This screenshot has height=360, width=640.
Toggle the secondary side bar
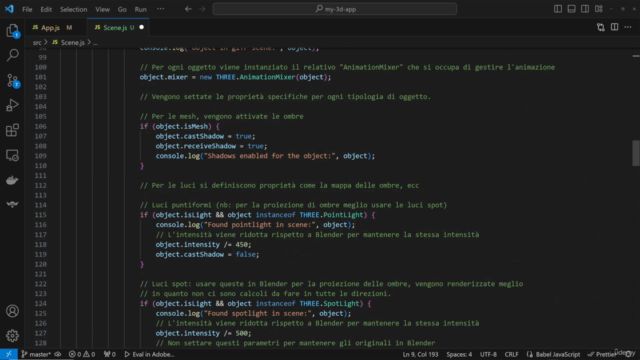click(585, 9)
